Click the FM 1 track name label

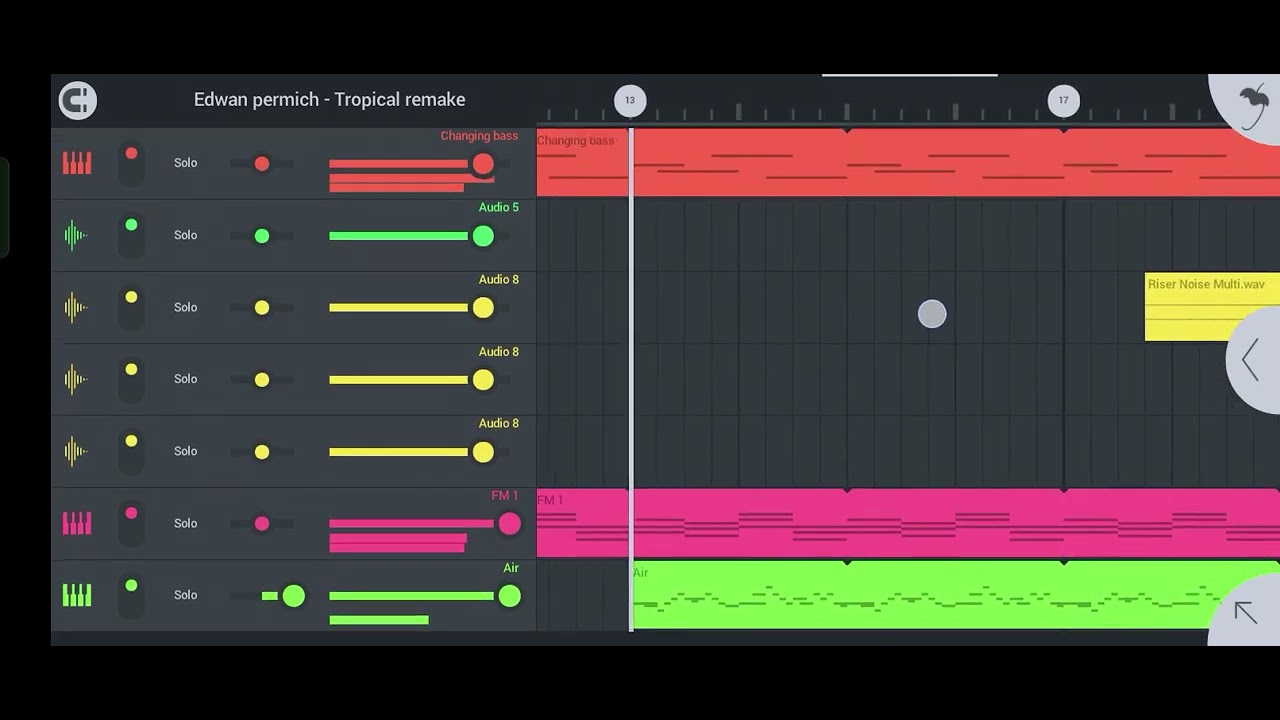point(505,496)
